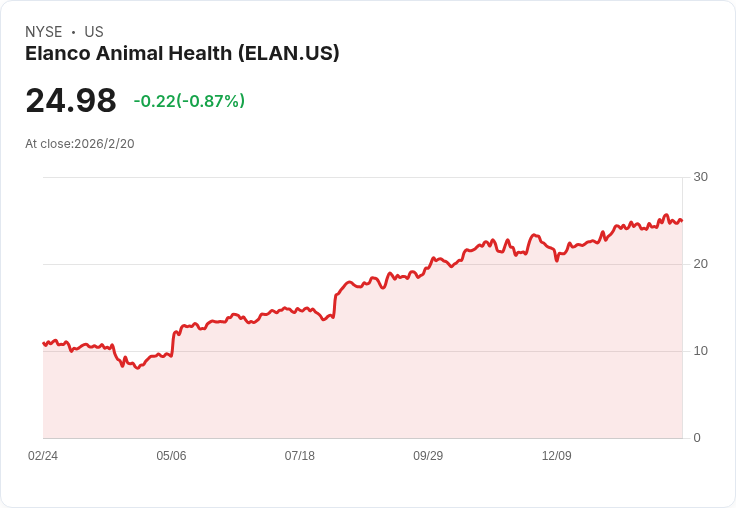The height and width of the screenshot is (508, 736).
Task: Click the 05/06 x-axis date label
Action: (171, 456)
